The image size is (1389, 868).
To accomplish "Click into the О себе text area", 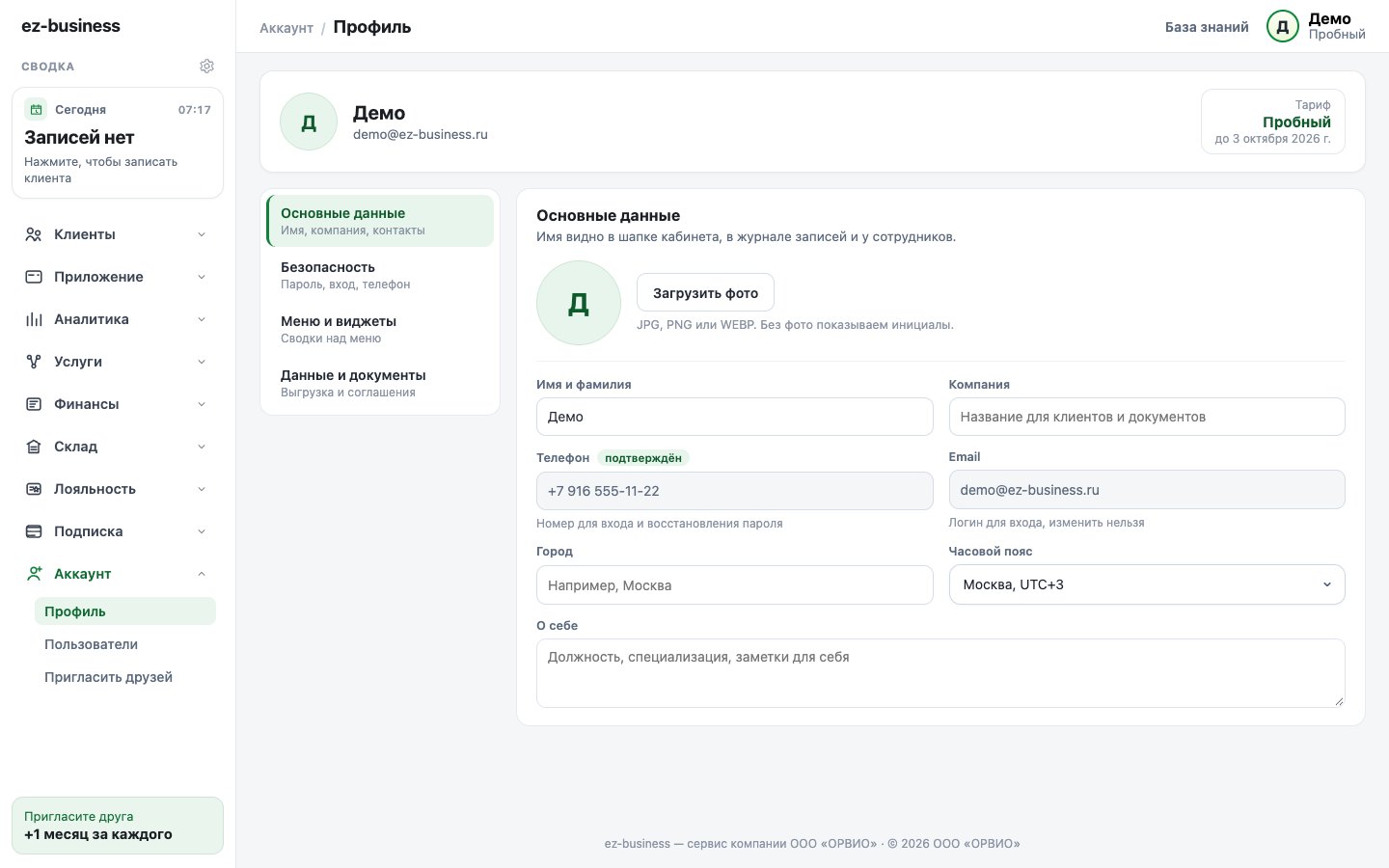I will 940,673.
